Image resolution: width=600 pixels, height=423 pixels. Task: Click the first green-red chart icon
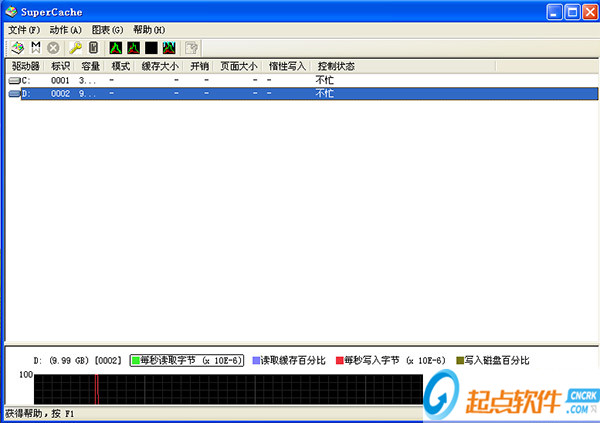116,48
